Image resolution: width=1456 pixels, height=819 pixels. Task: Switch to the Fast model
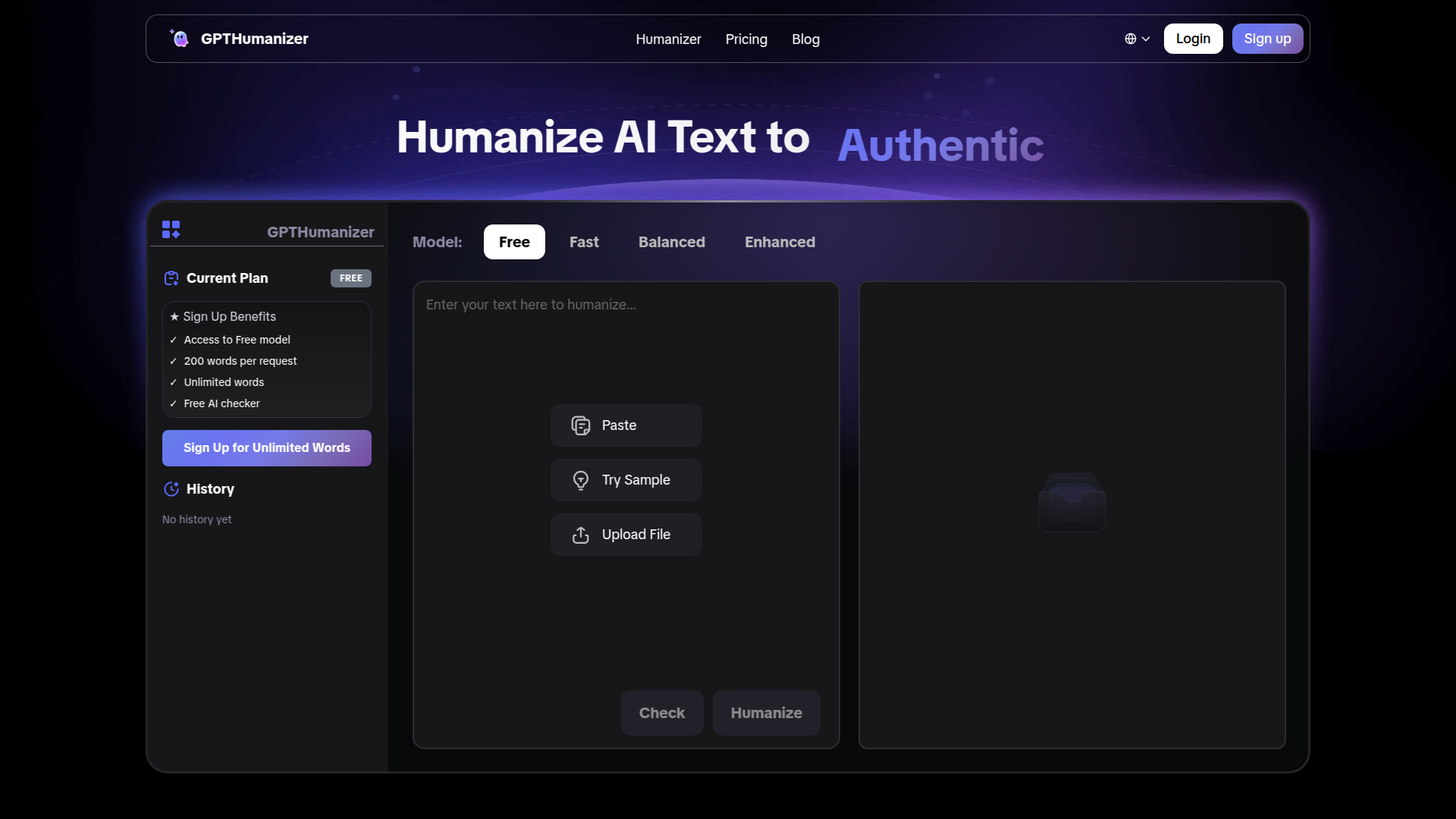tap(584, 242)
